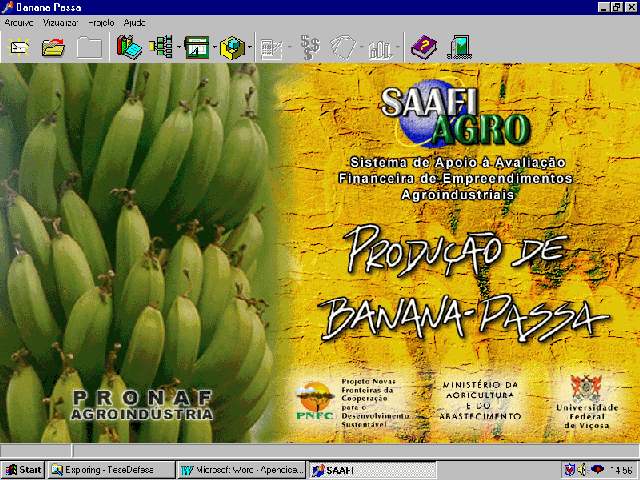Expand dropdown arrow beside disabled calculator icon
This screenshot has width=640, height=480.
(290, 47)
